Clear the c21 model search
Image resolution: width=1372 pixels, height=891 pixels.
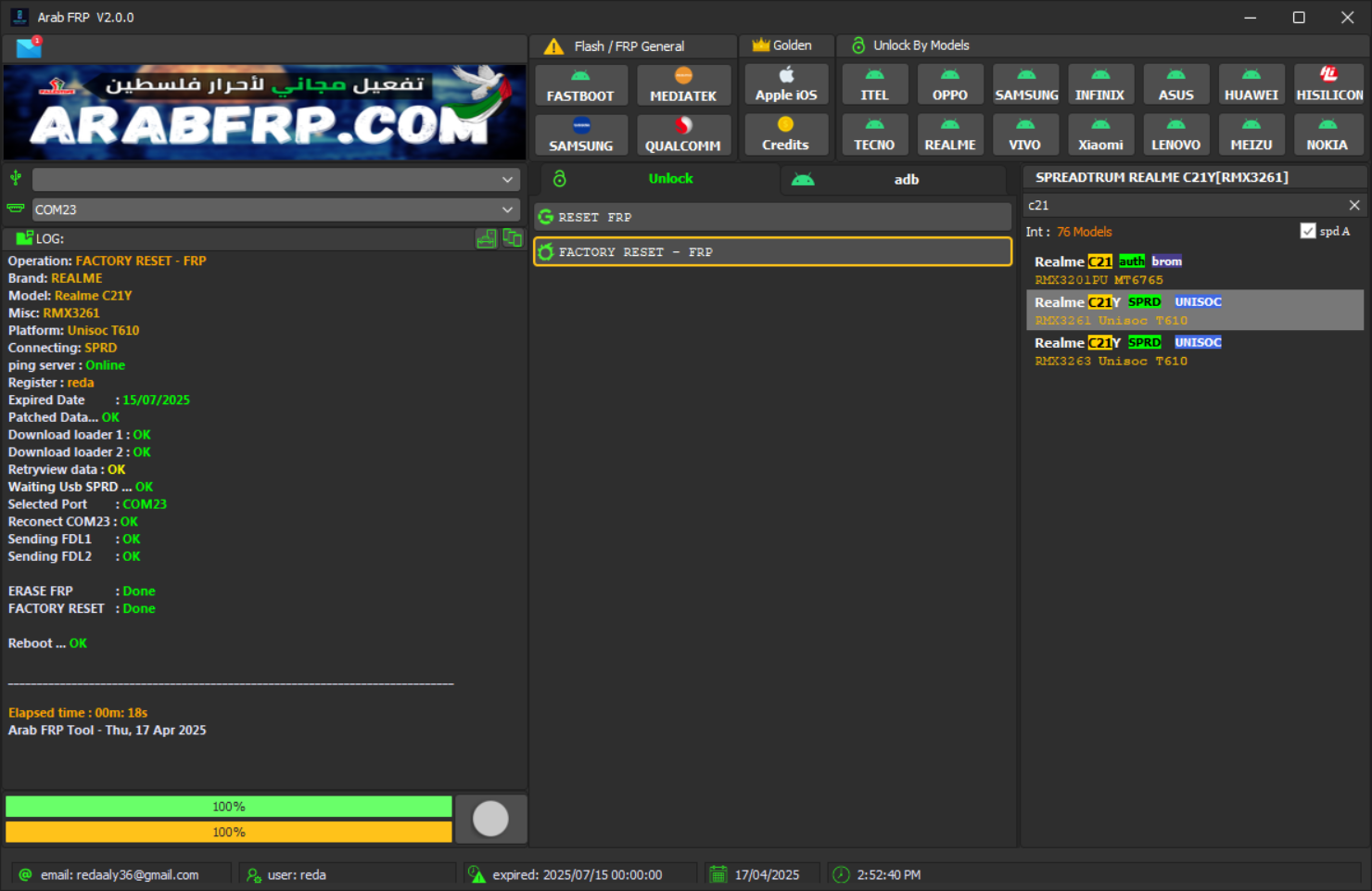[1354, 205]
